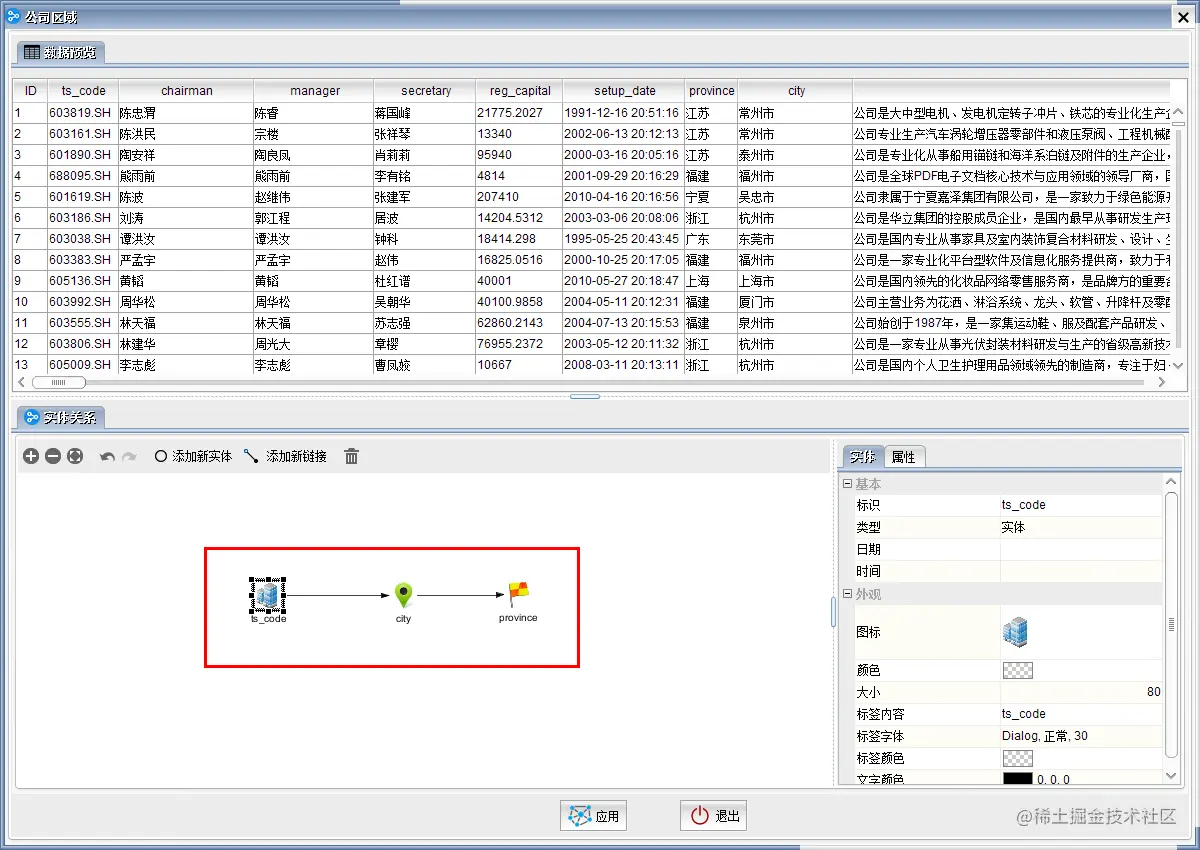1200x850 pixels.
Task: Select reg_capital cell 207410
Action: 520,197
